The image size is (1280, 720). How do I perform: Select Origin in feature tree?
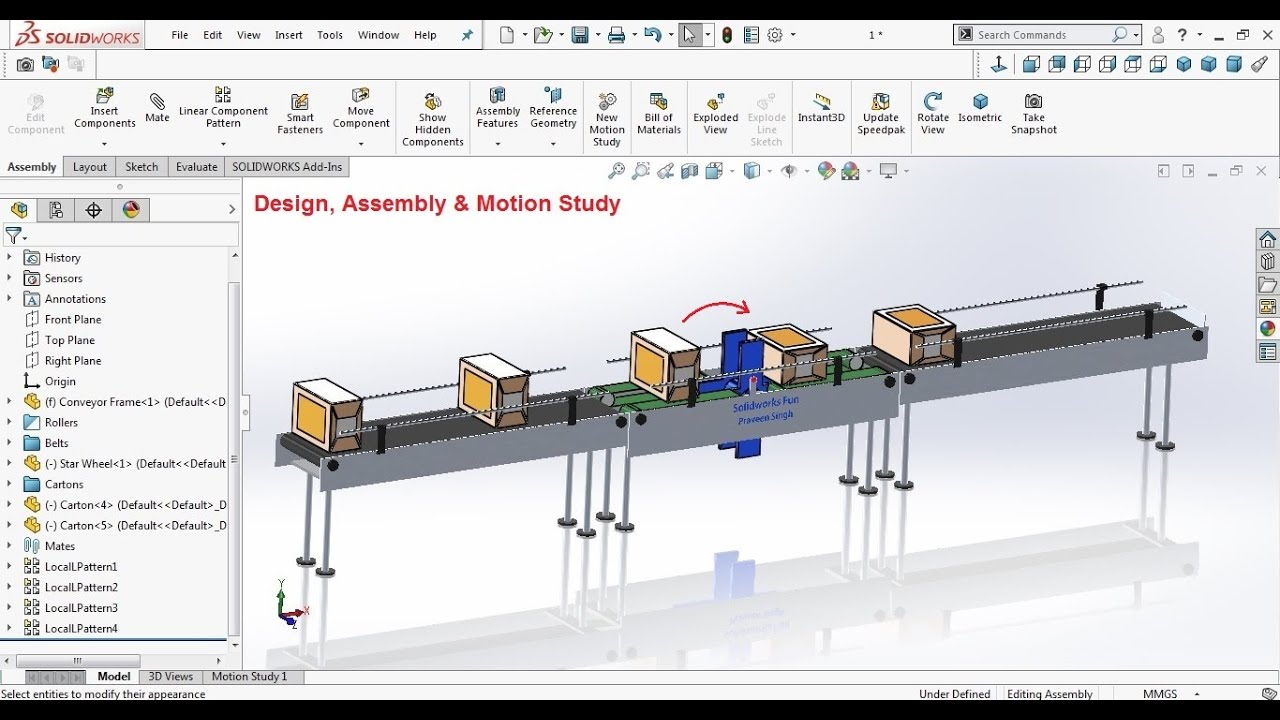pos(60,381)
